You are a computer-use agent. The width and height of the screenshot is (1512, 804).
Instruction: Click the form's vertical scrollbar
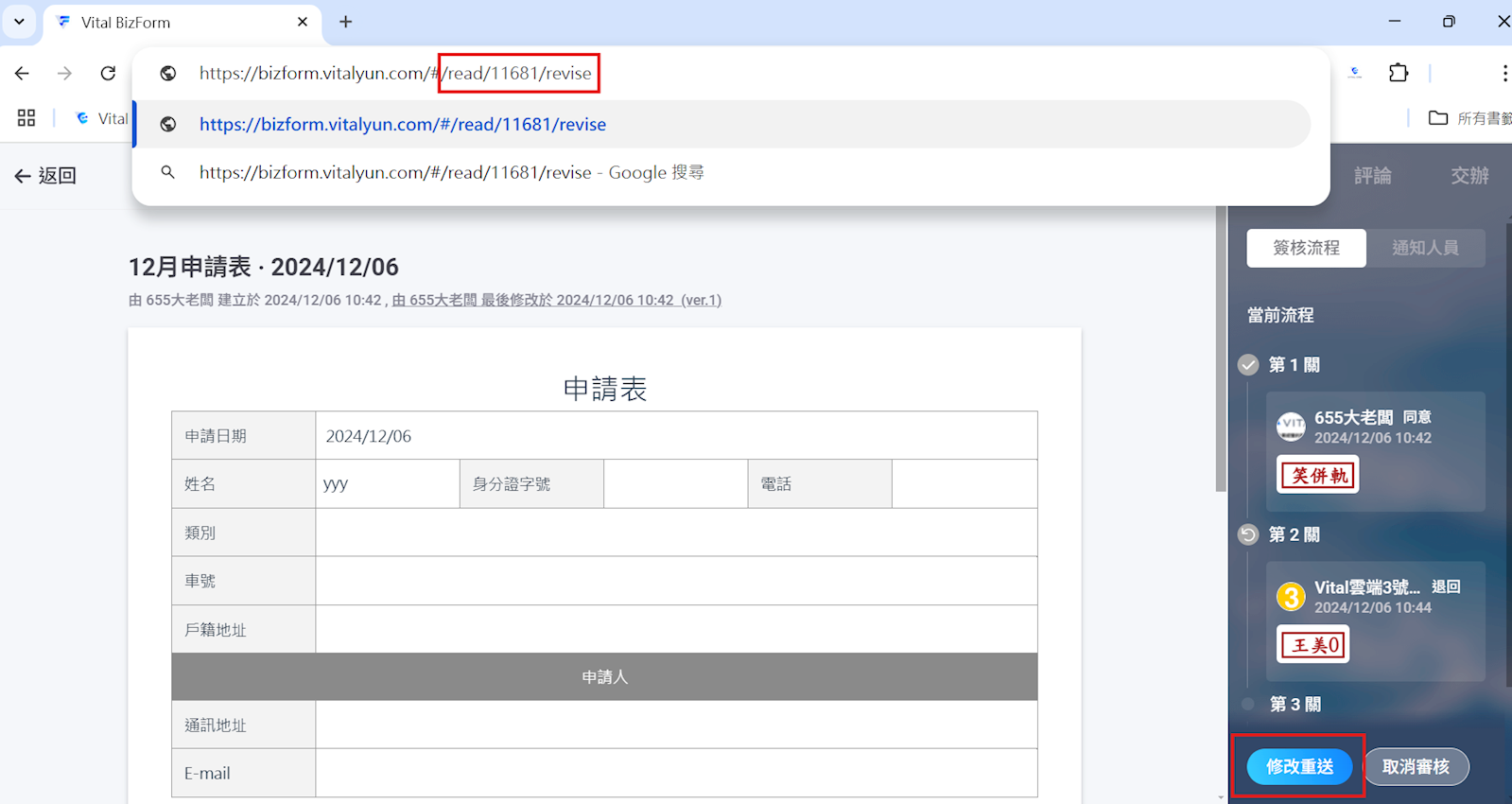[x=1221, y=378]
